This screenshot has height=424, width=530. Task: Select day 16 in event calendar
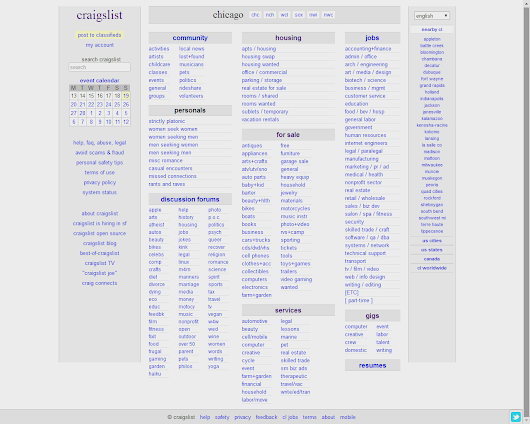point(100,96)
